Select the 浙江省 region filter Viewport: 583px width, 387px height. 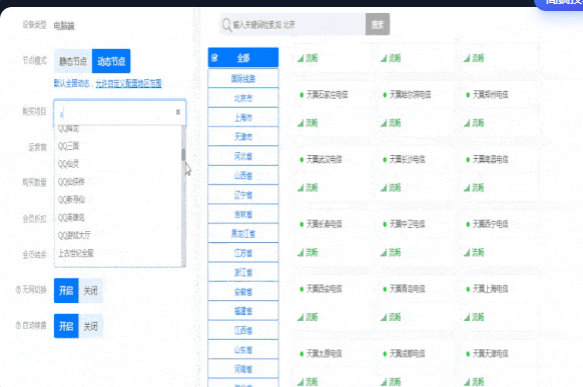pyautogui.click(x=243, y=272)
